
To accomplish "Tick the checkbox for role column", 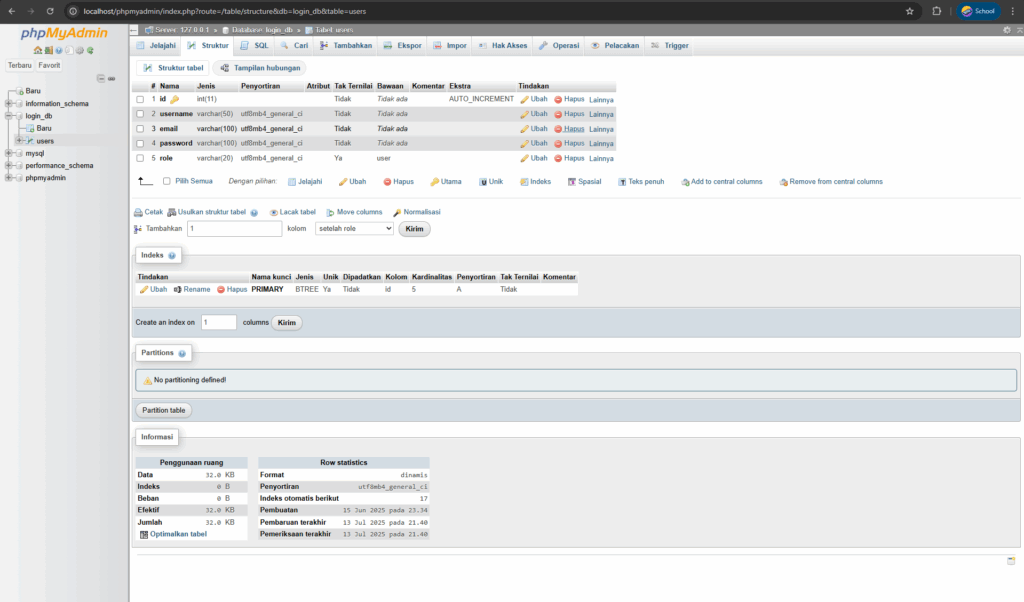I will [x=140, y=159].
